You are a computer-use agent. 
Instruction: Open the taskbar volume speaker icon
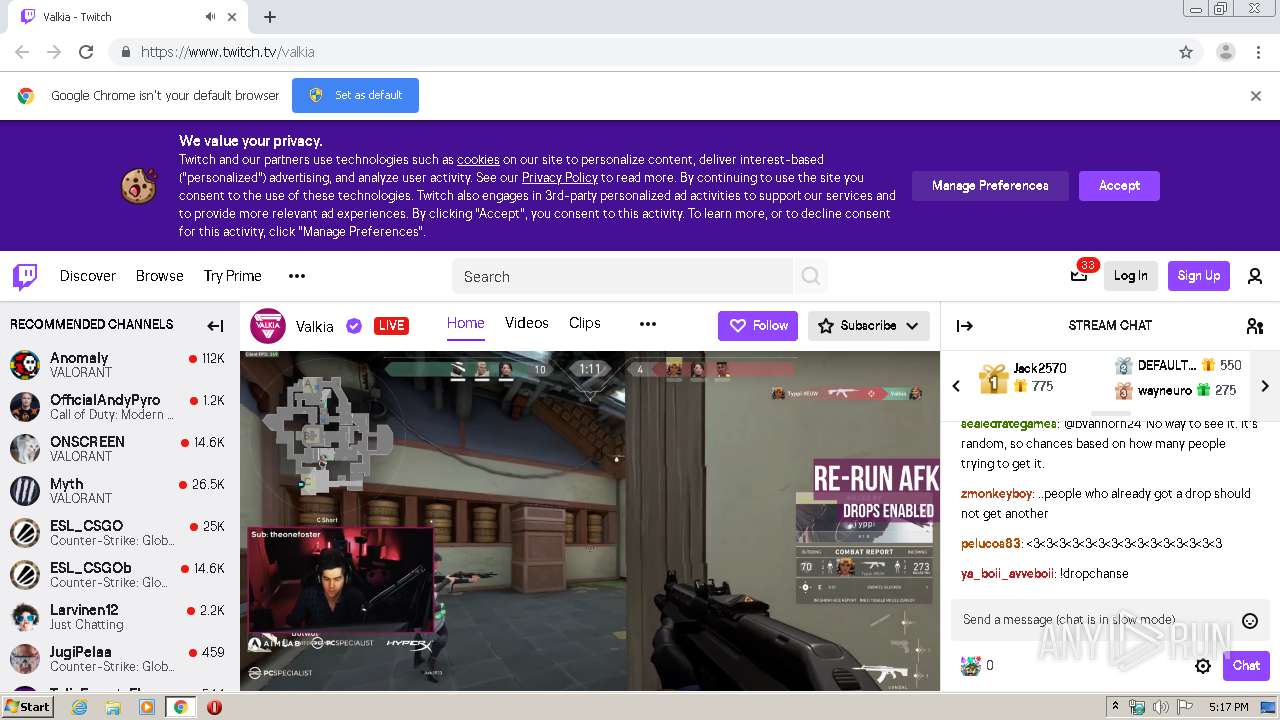point(1160,708)
